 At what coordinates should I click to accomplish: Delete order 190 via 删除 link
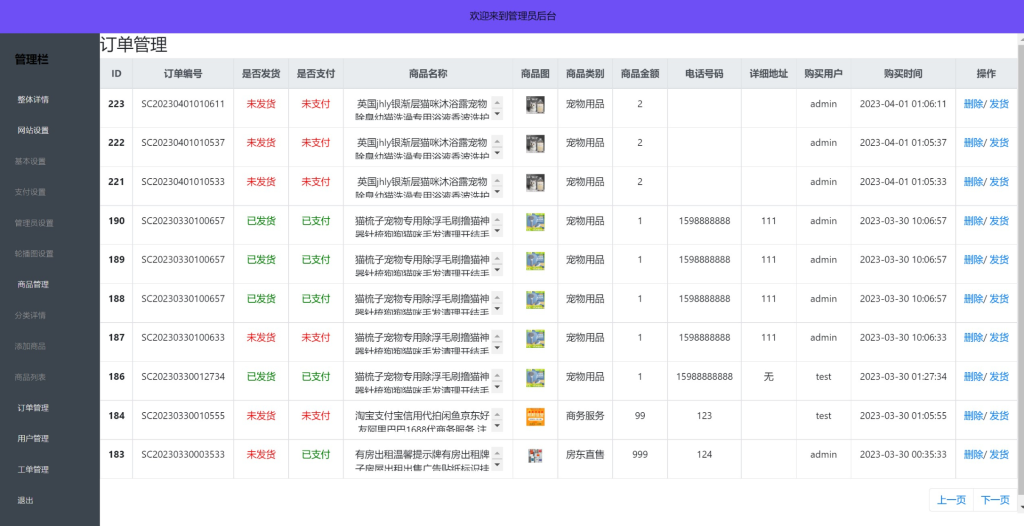point(973,221)
